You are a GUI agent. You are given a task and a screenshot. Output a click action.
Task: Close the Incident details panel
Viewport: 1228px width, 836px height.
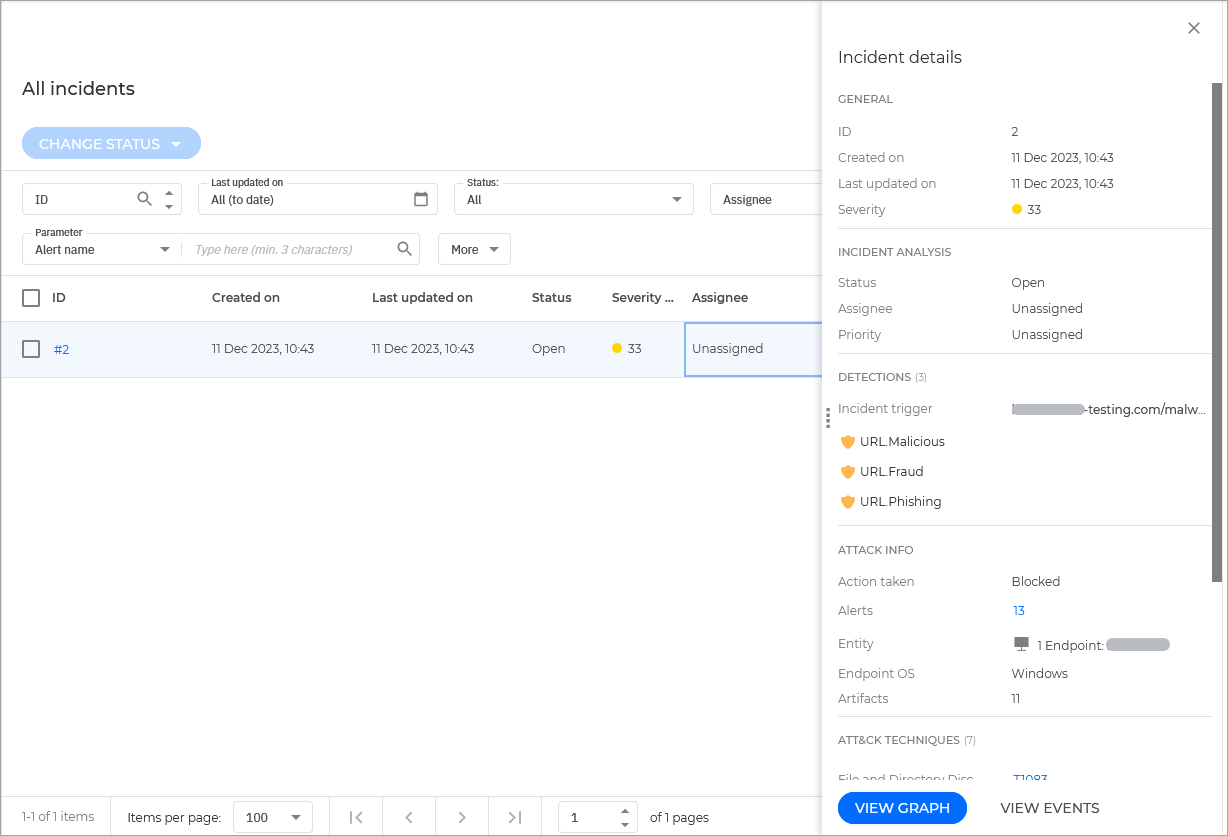(1193, 28)
